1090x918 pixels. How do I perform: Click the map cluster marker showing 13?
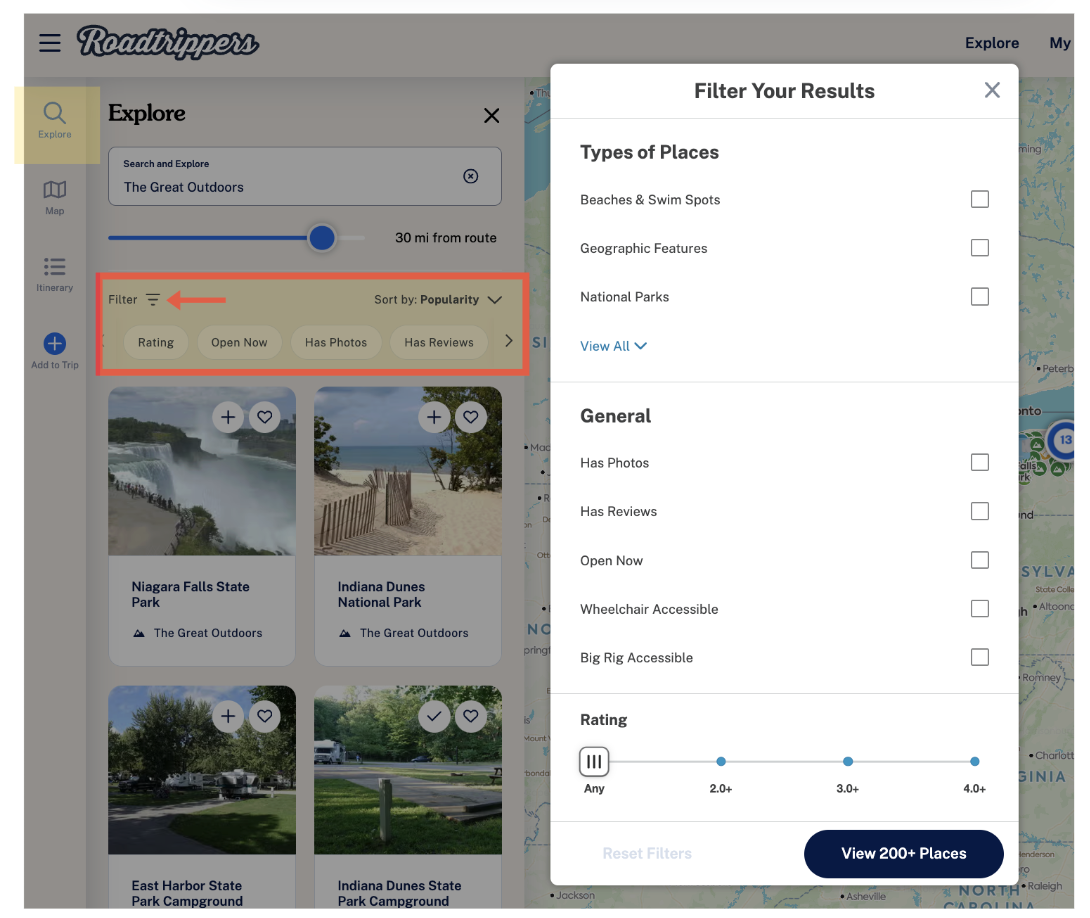click(1064, 440)
